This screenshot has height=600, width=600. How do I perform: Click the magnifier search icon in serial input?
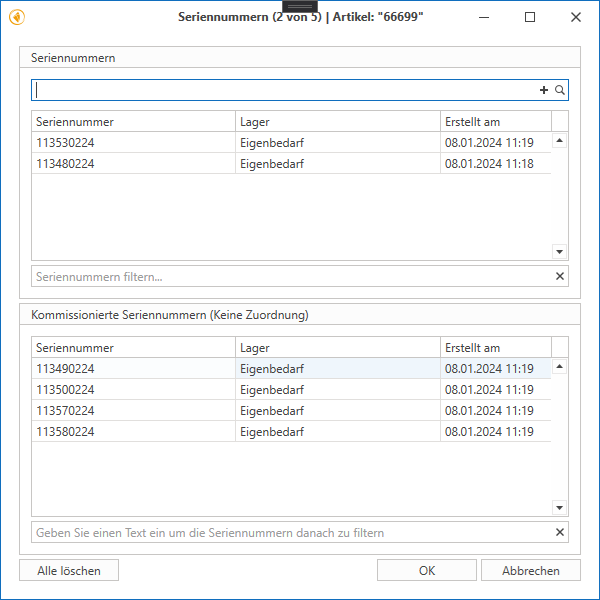[x=560, y=90]
